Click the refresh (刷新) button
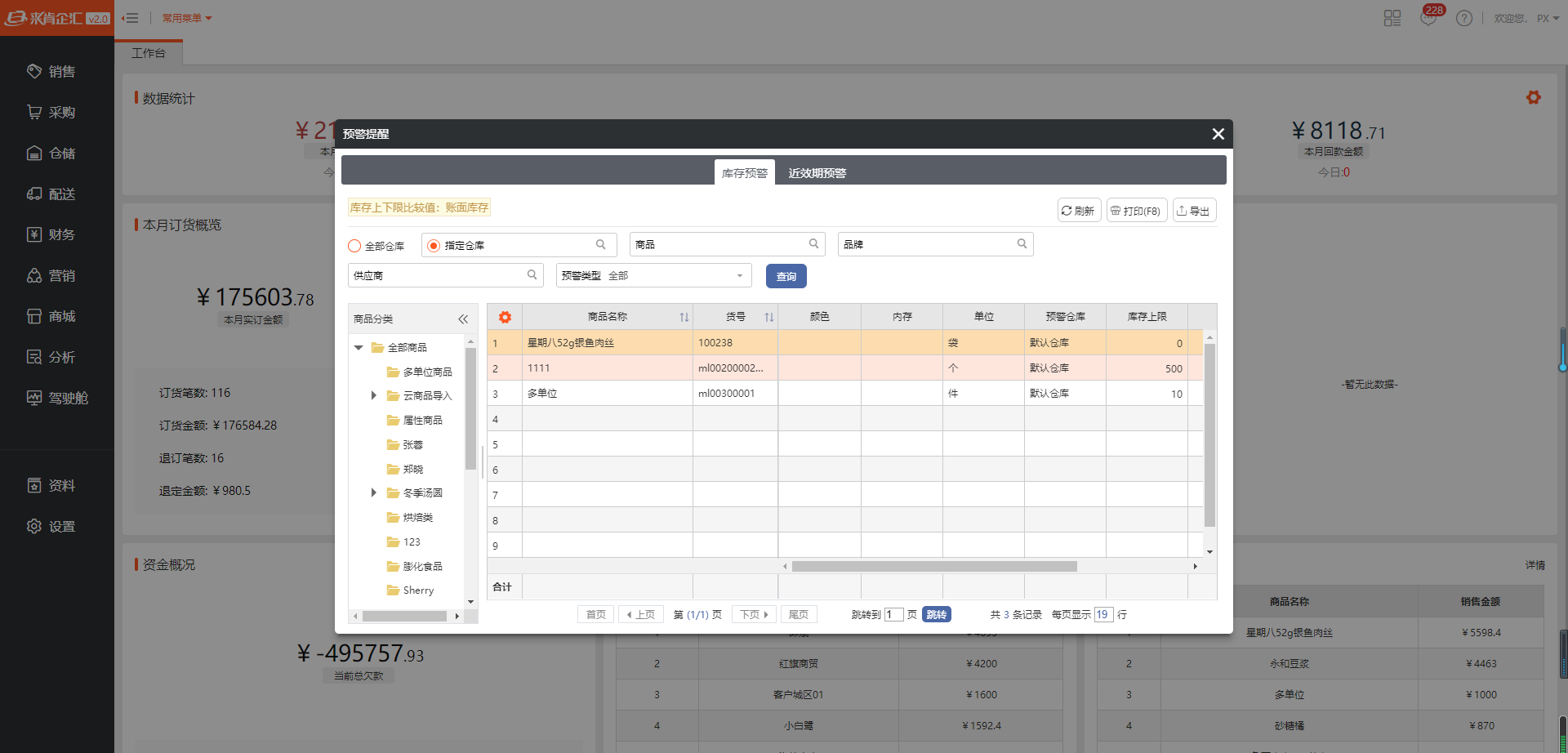This screenshot has width=1568, height=753. tap(1079, 211)
